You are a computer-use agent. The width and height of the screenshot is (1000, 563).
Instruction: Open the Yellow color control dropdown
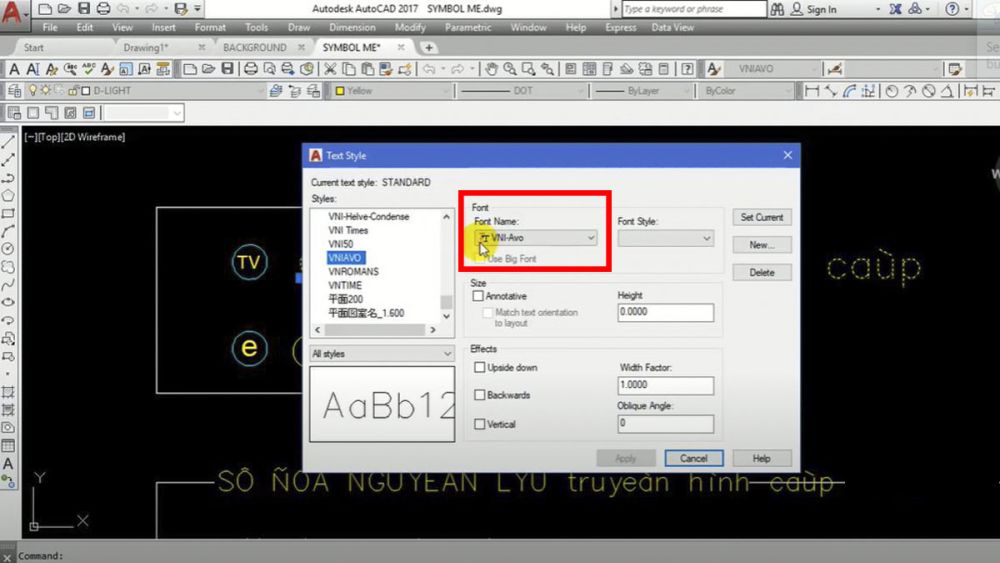[392, 91]
